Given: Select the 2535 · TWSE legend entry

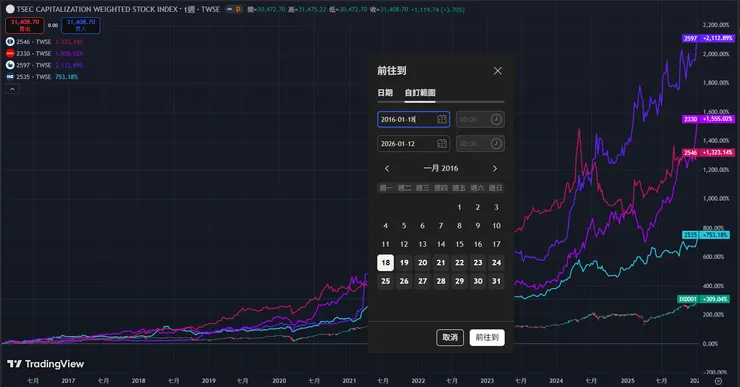Looking at the screenshot, I should click(x=34, y=76).
